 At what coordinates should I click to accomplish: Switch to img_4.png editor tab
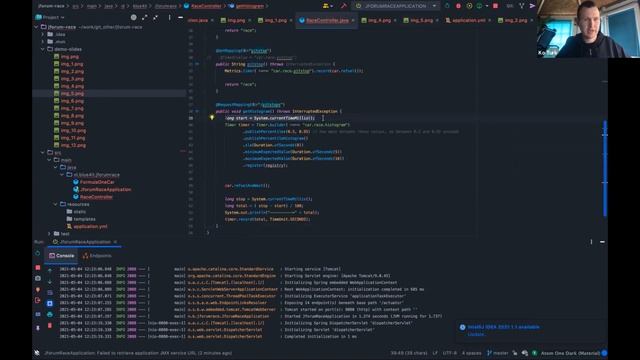tap(376, 20)
